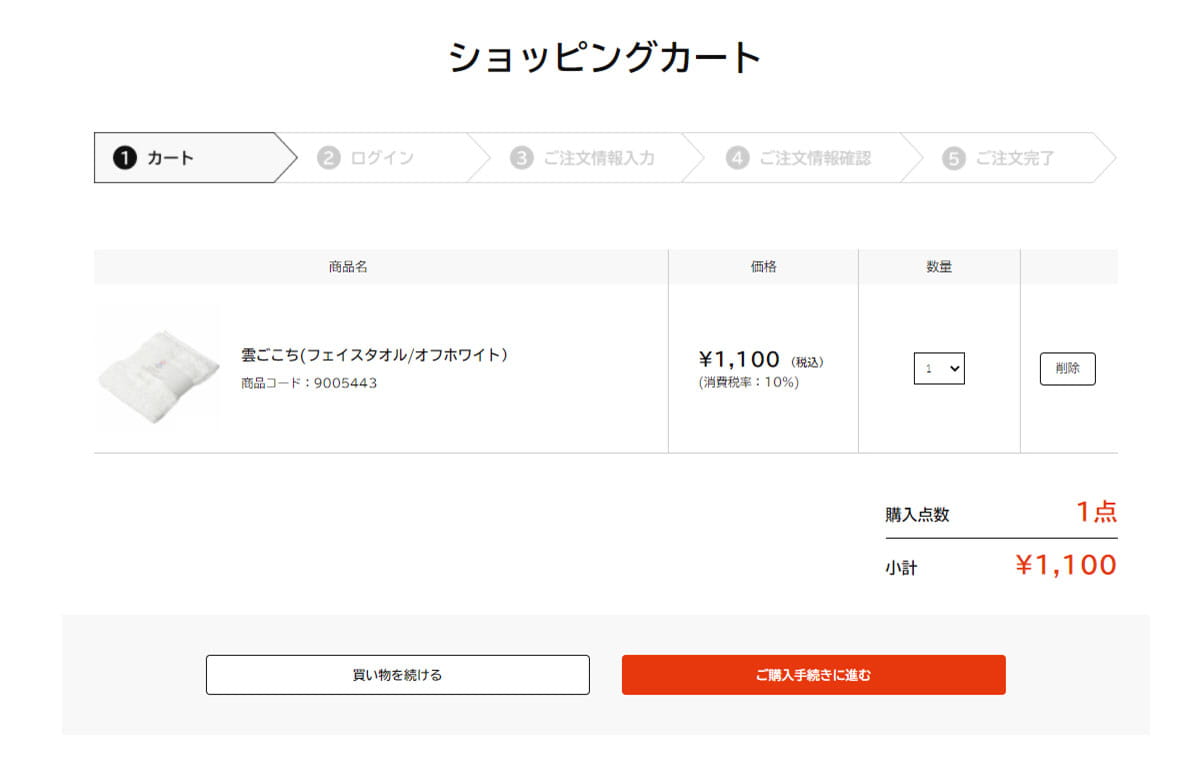Screen dimensions: 1200x770
Task: Click the ¥1,100 subtotal amount
Action: pos(1067,565)
